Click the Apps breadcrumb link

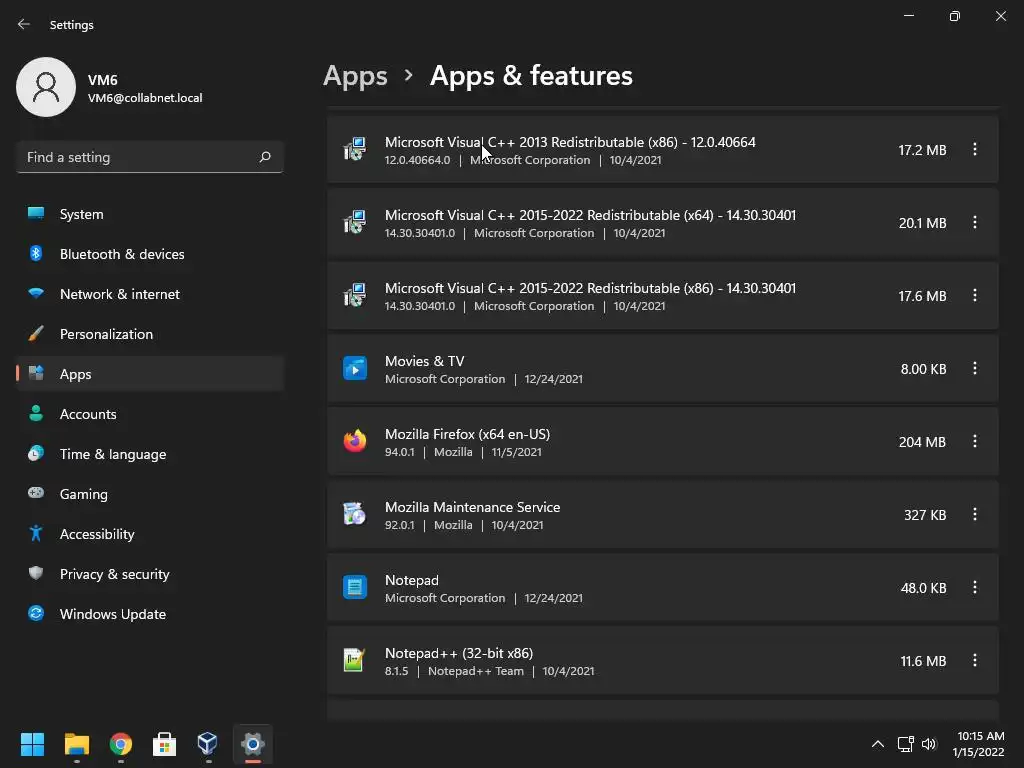pyautogui.click(x=355, y=76)
